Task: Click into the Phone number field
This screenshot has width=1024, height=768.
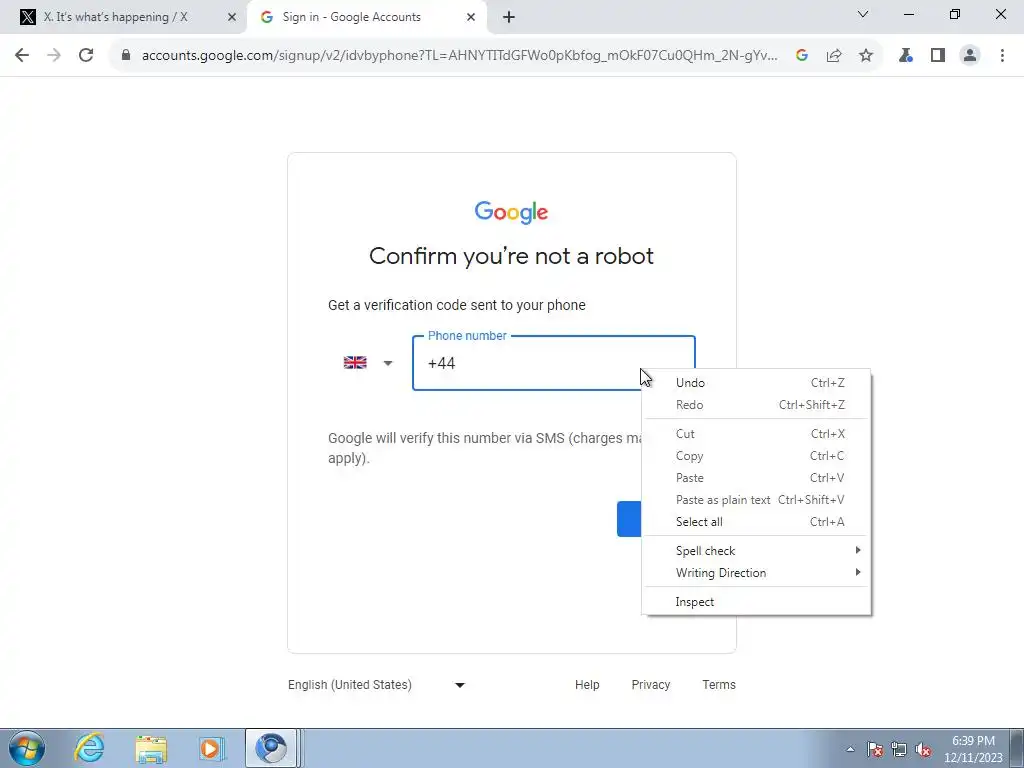Action: point(554,363)
